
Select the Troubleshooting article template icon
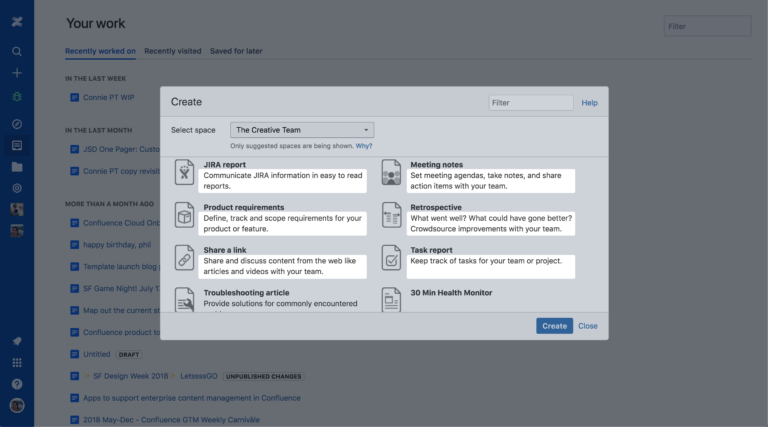tap(185, 299)
